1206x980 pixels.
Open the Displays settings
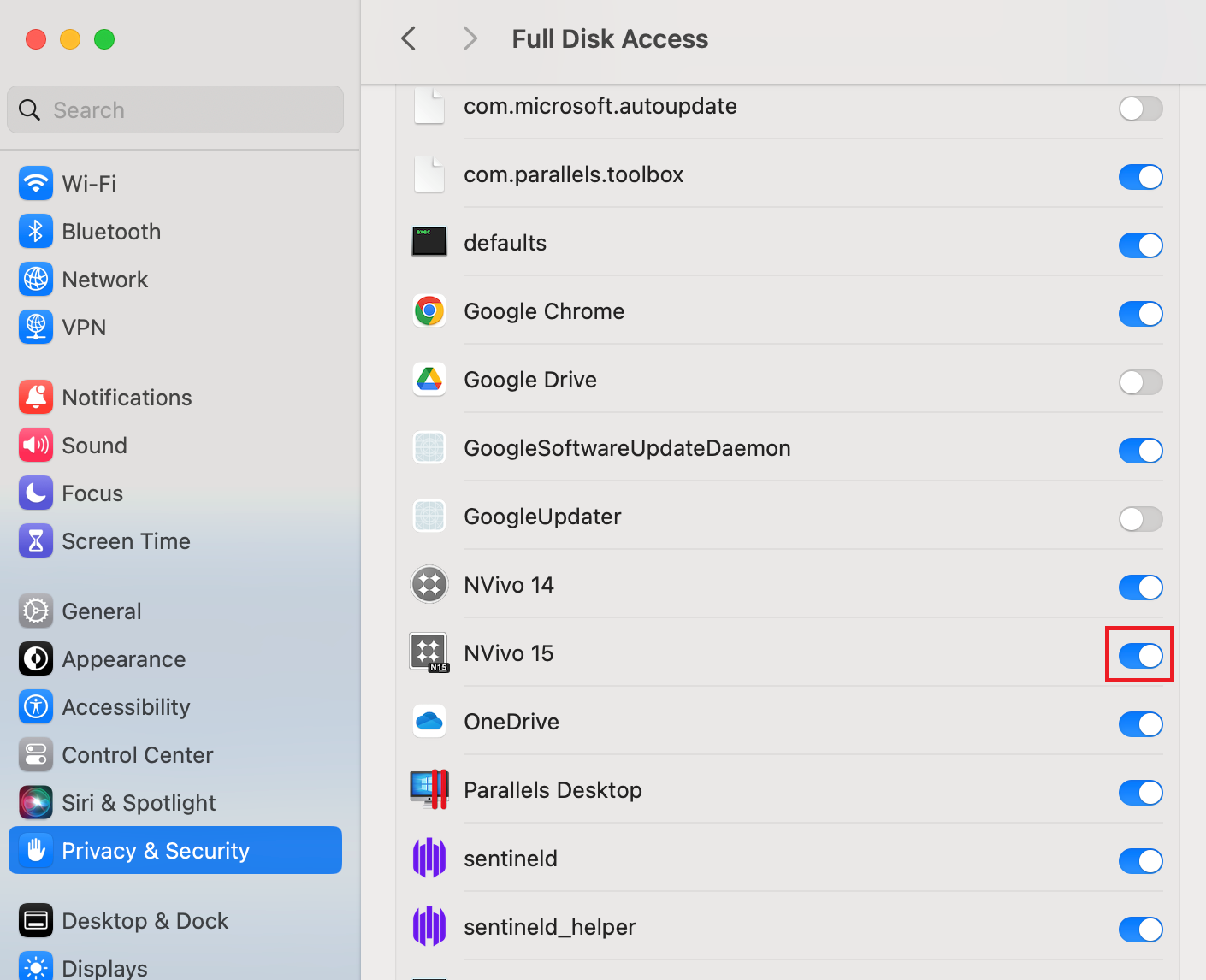[x=104, y=965]
